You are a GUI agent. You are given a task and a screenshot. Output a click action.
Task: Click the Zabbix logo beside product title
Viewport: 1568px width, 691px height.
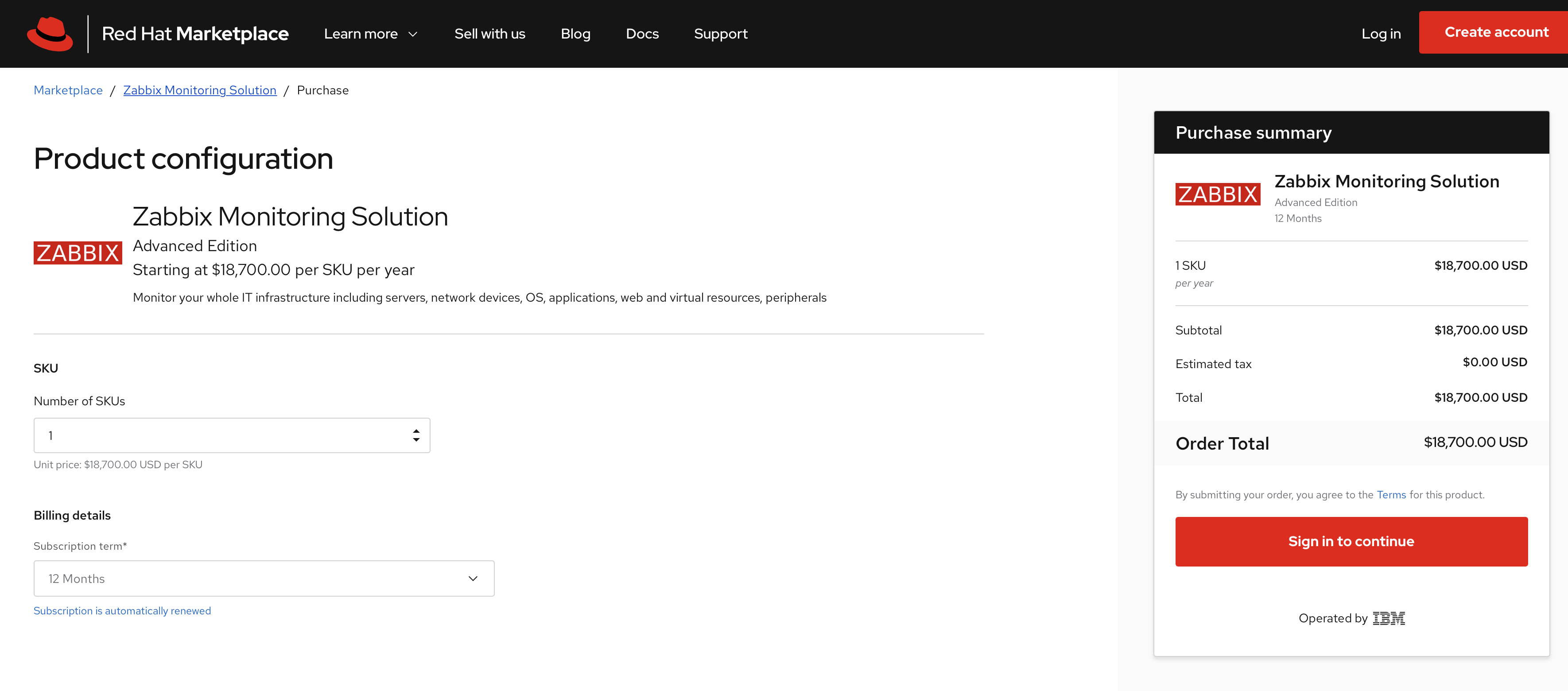point(78,252)
